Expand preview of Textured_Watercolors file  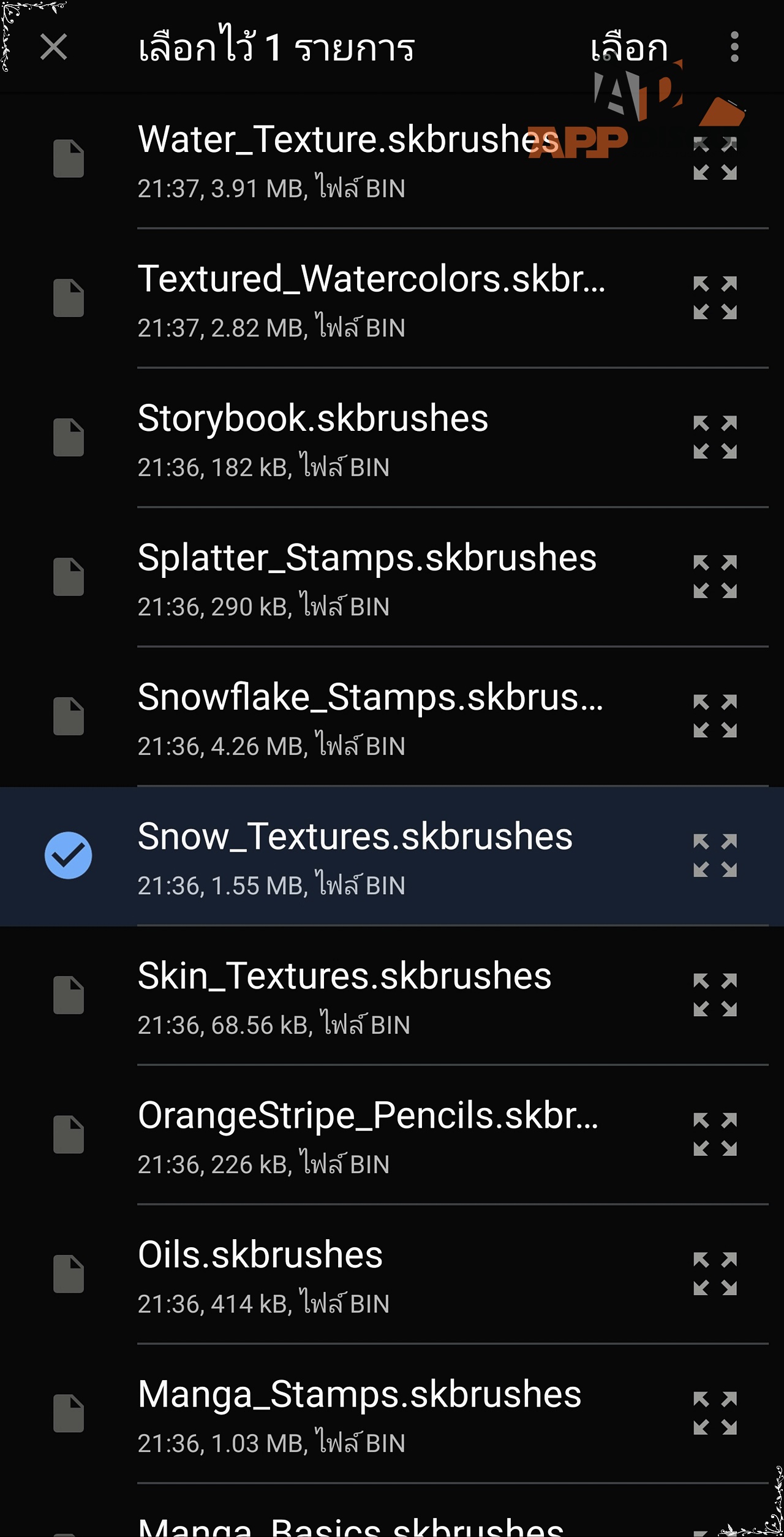715,298
